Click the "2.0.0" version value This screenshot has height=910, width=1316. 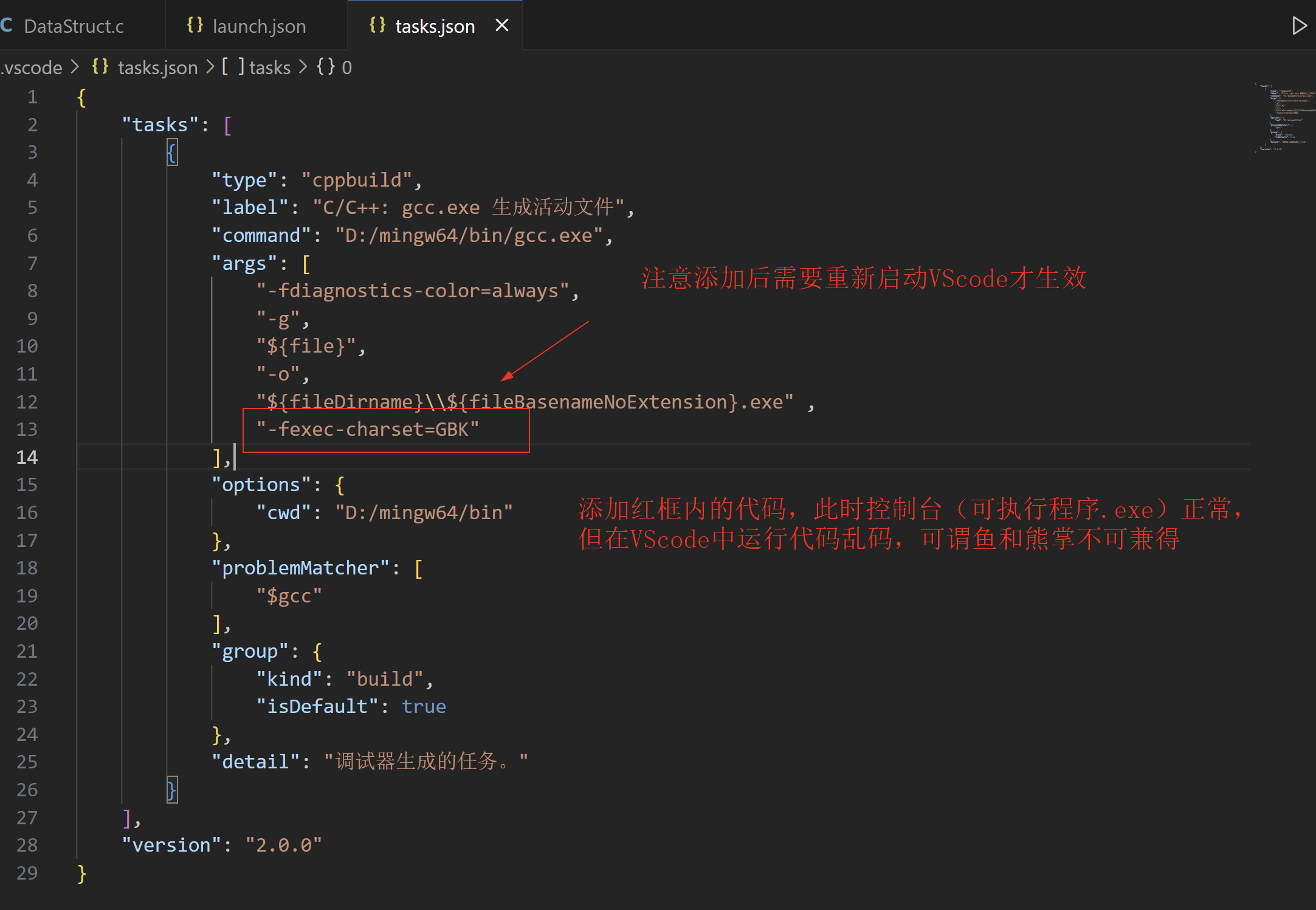coord(283,845)
